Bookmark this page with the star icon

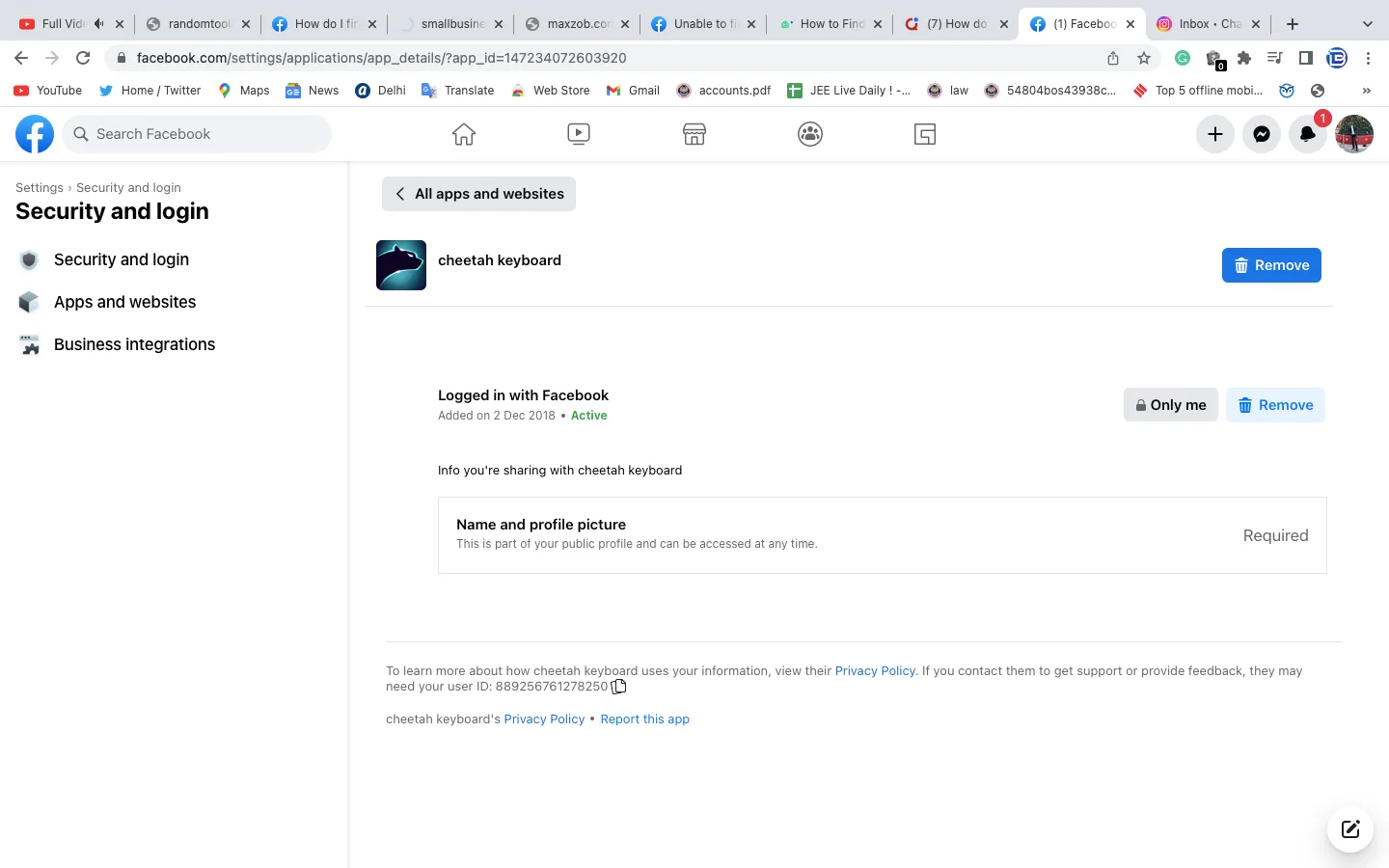[x=1144, y=58]
